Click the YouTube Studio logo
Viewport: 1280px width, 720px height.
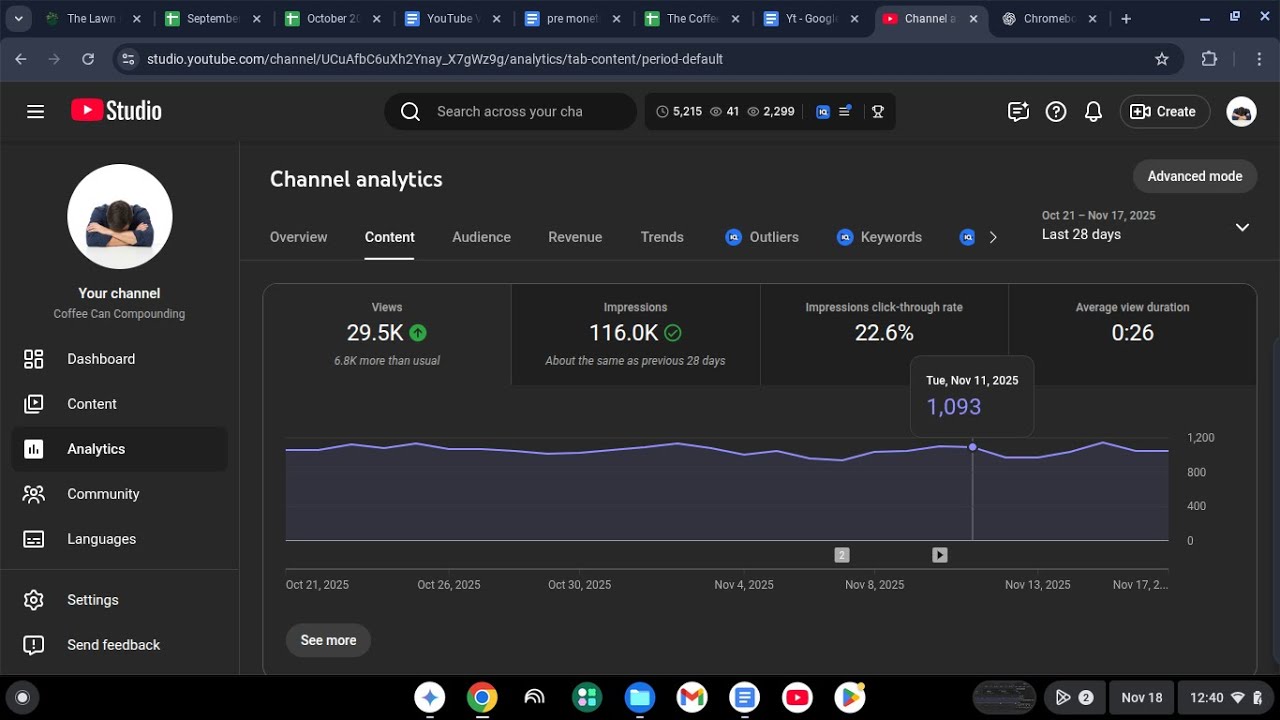[x=116, y=111]
